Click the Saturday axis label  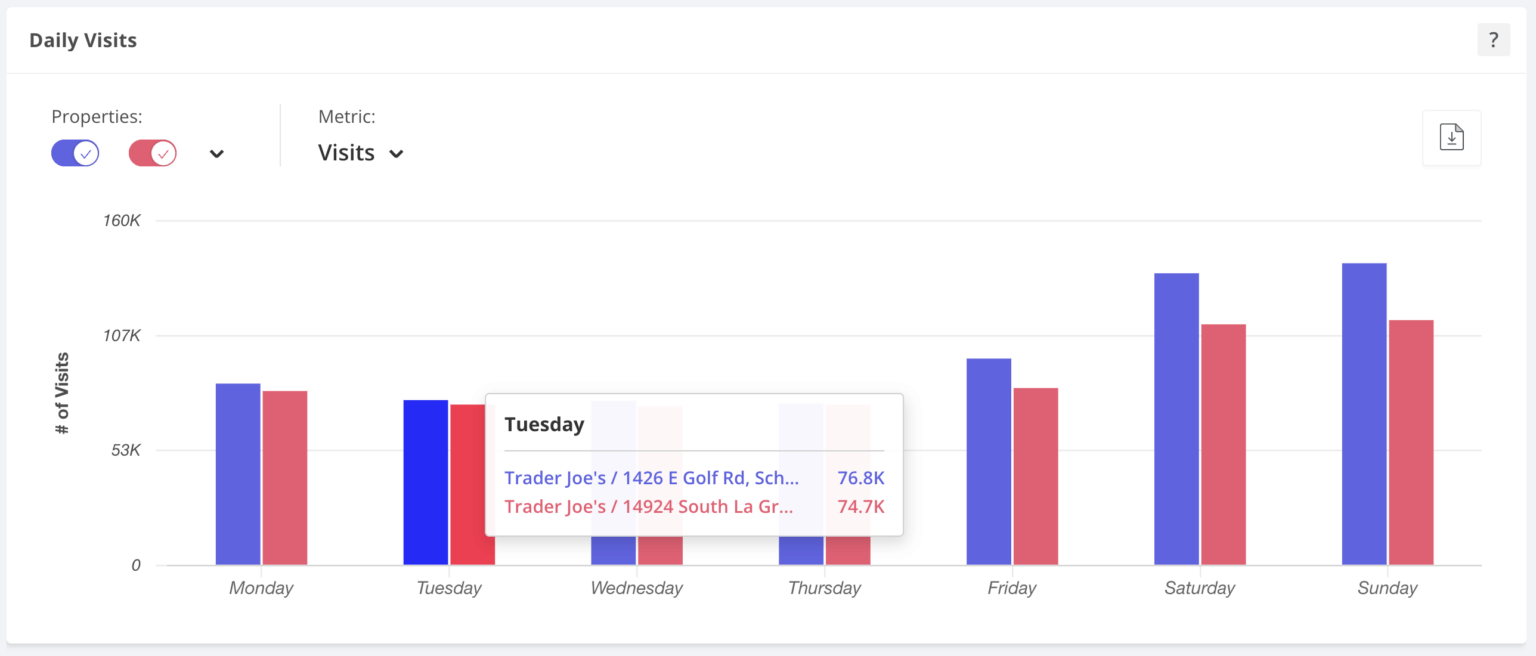pyautogui.click(x=1199, y=588)
